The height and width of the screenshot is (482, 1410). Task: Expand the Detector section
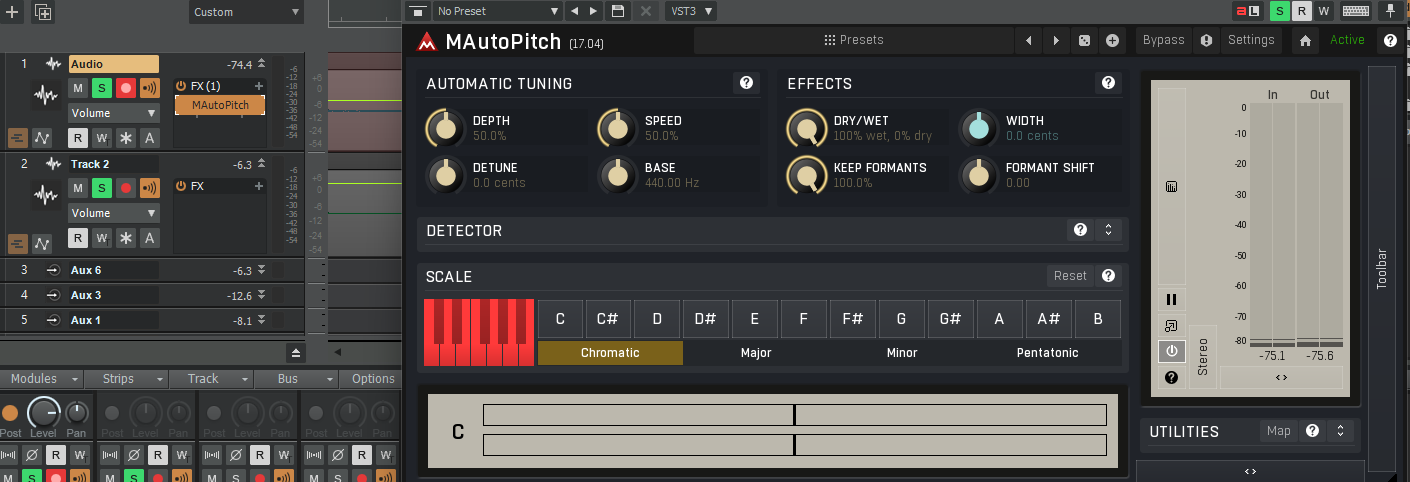point(1107,230)
